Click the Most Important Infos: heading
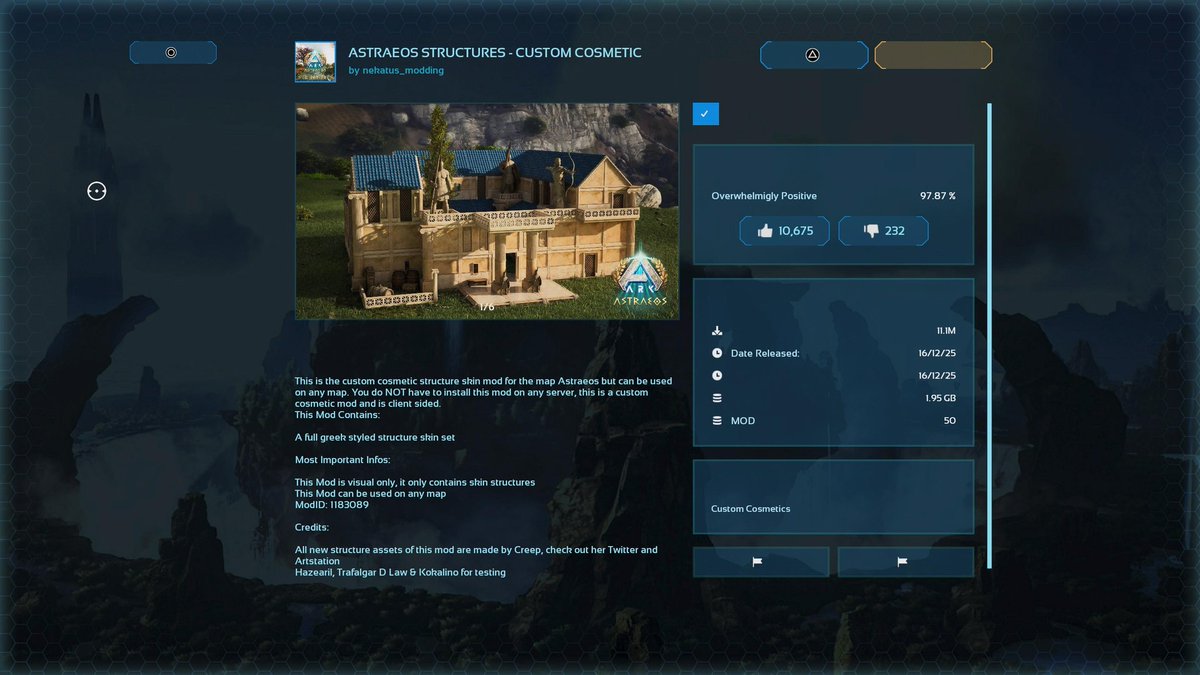 pyautogui.click(x=342, y=460)
